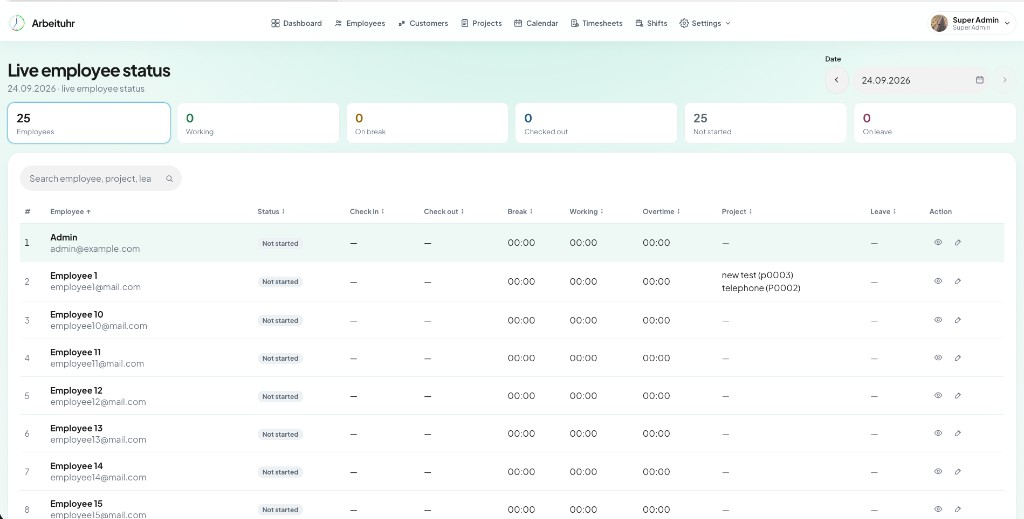This screenshot has width=1024, height=519.
Task: Sort by the Overtime column
Action: (661, 212)
